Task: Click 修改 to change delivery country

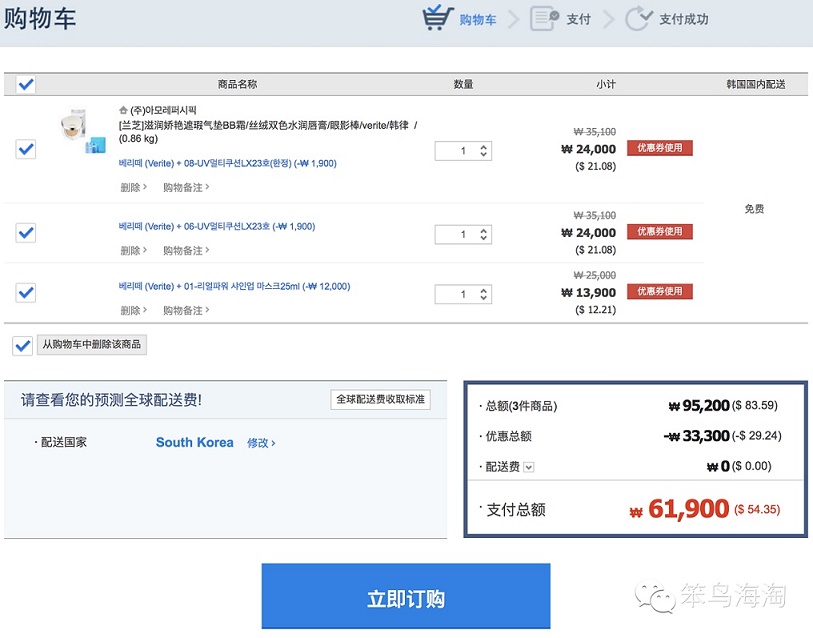Action: tap(261, 443)
